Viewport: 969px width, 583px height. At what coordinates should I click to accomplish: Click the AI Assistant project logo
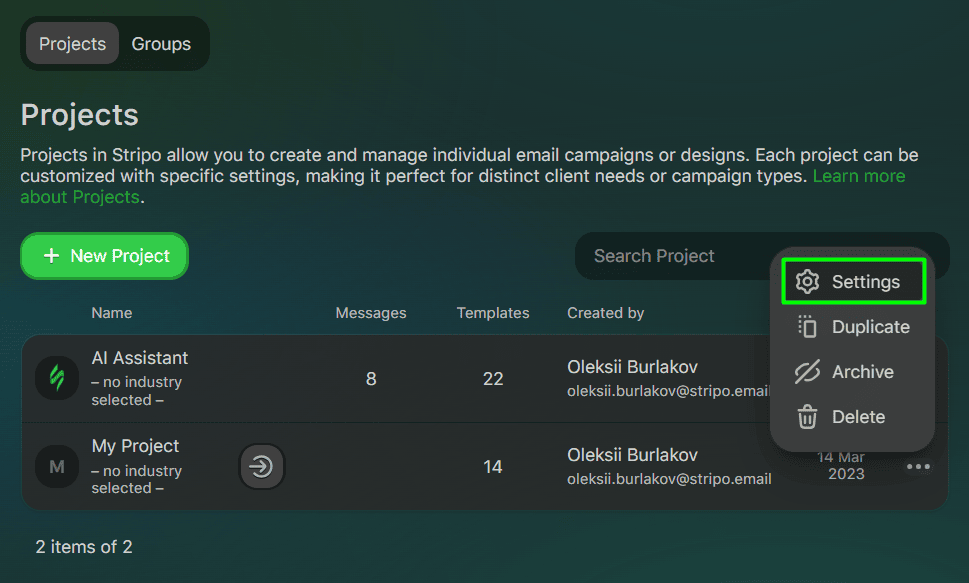tap(57, 378)
